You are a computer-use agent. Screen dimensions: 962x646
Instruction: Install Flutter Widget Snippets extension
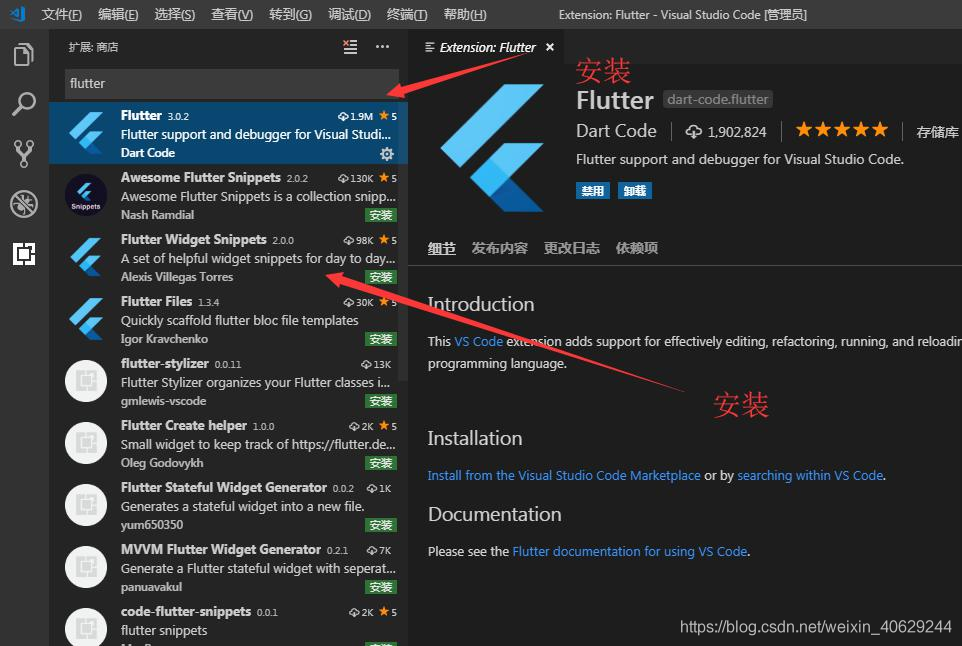point(380,277)
